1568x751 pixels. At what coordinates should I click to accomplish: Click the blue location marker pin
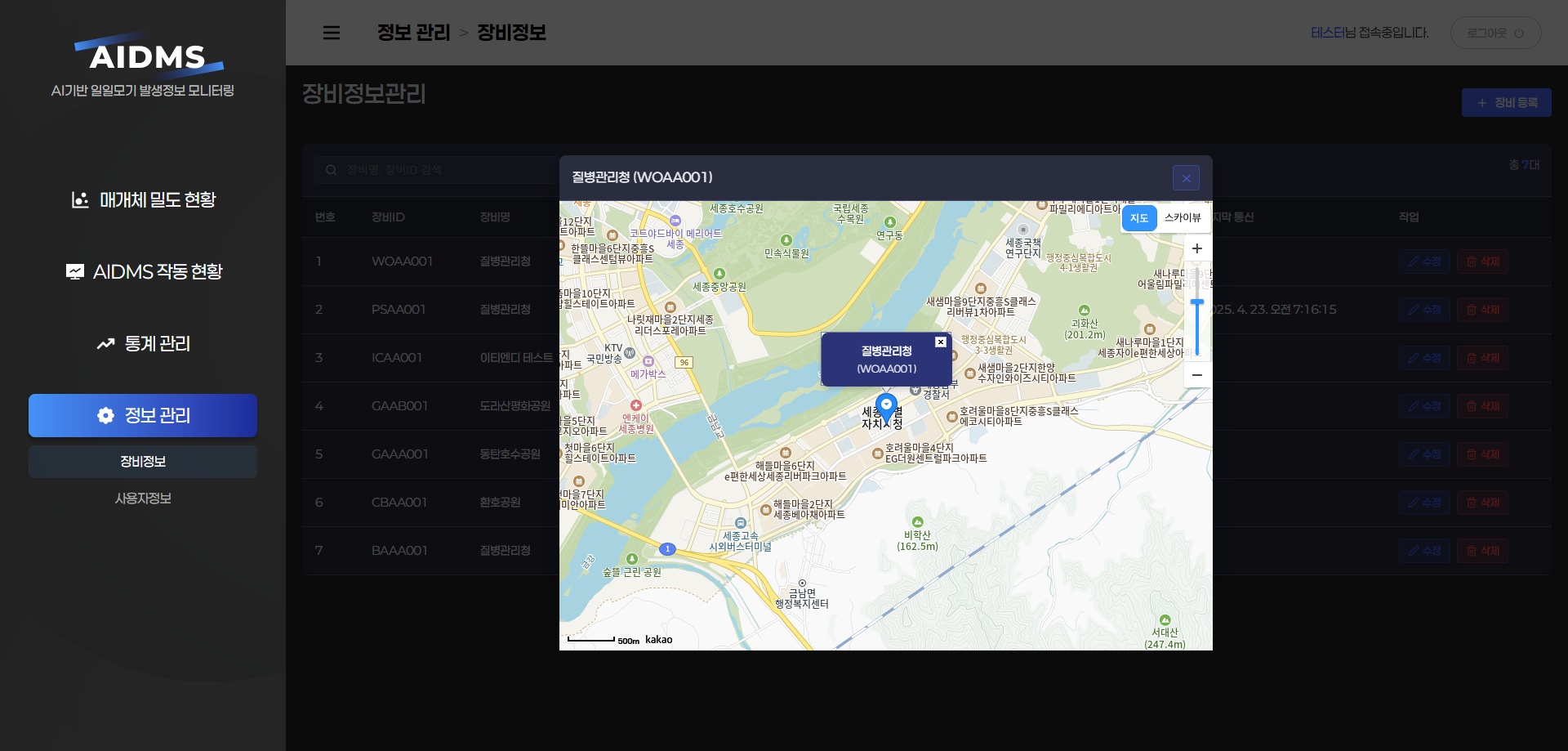click(x=886, y=408)
